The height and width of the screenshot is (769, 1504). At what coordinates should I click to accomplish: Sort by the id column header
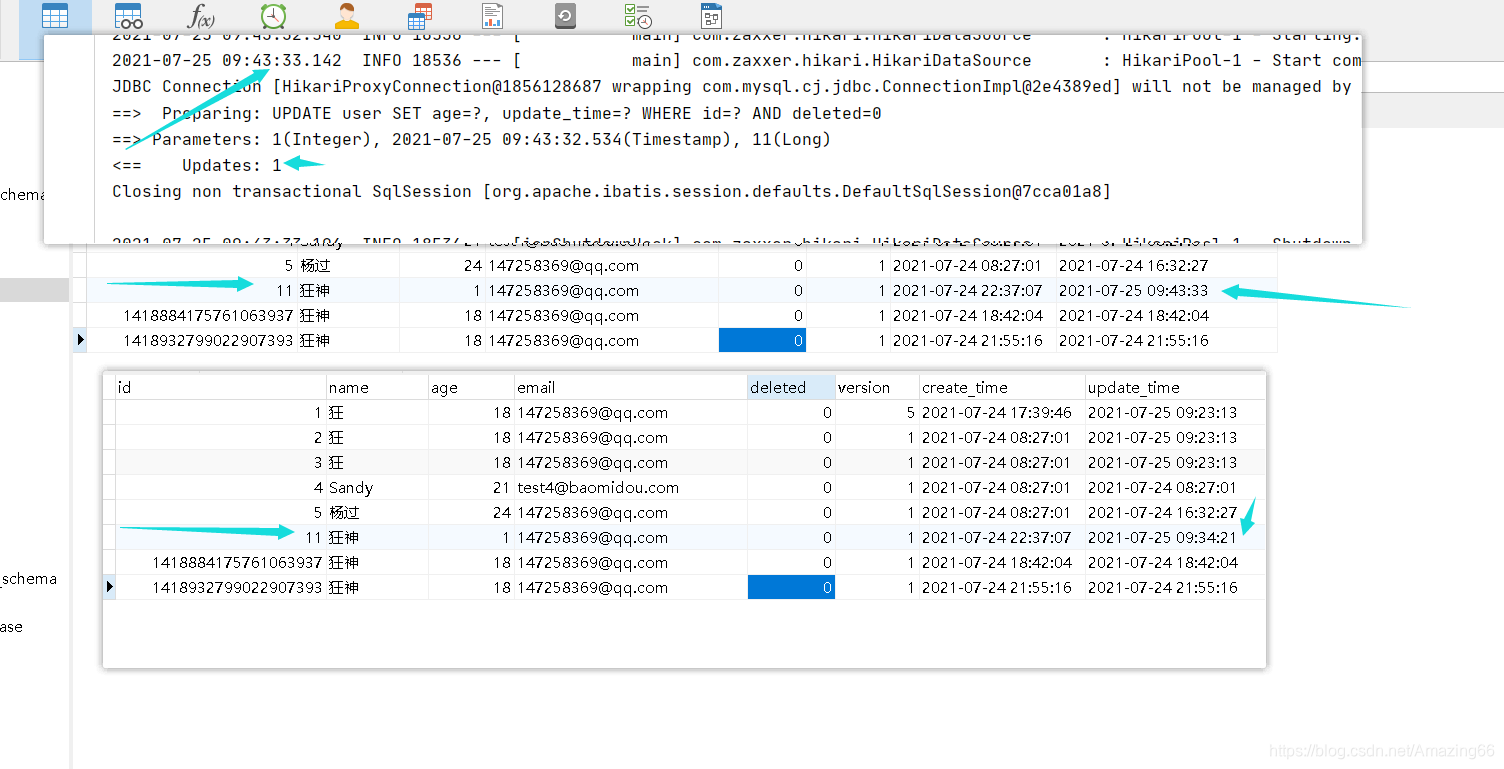point(221,387)
